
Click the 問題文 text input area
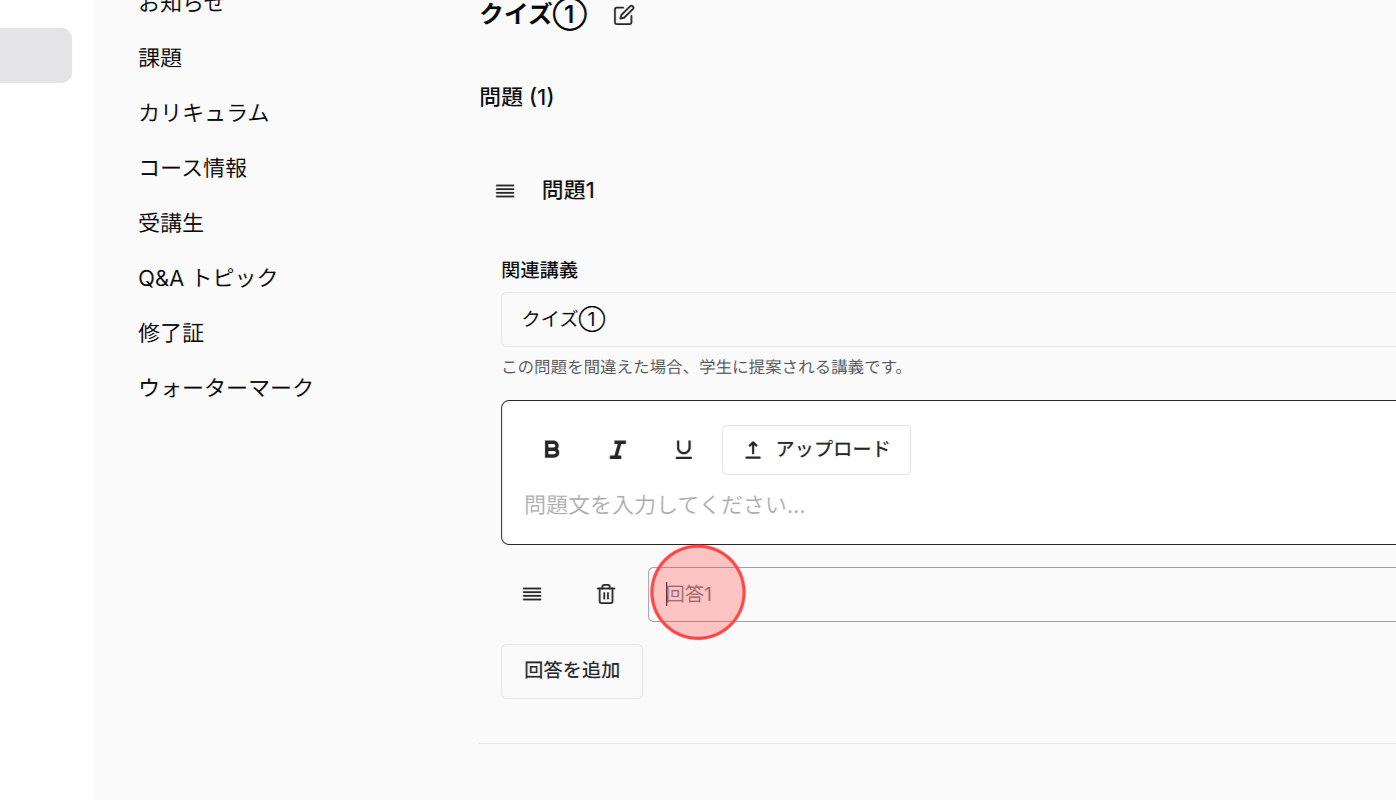[x=700, y=505]
